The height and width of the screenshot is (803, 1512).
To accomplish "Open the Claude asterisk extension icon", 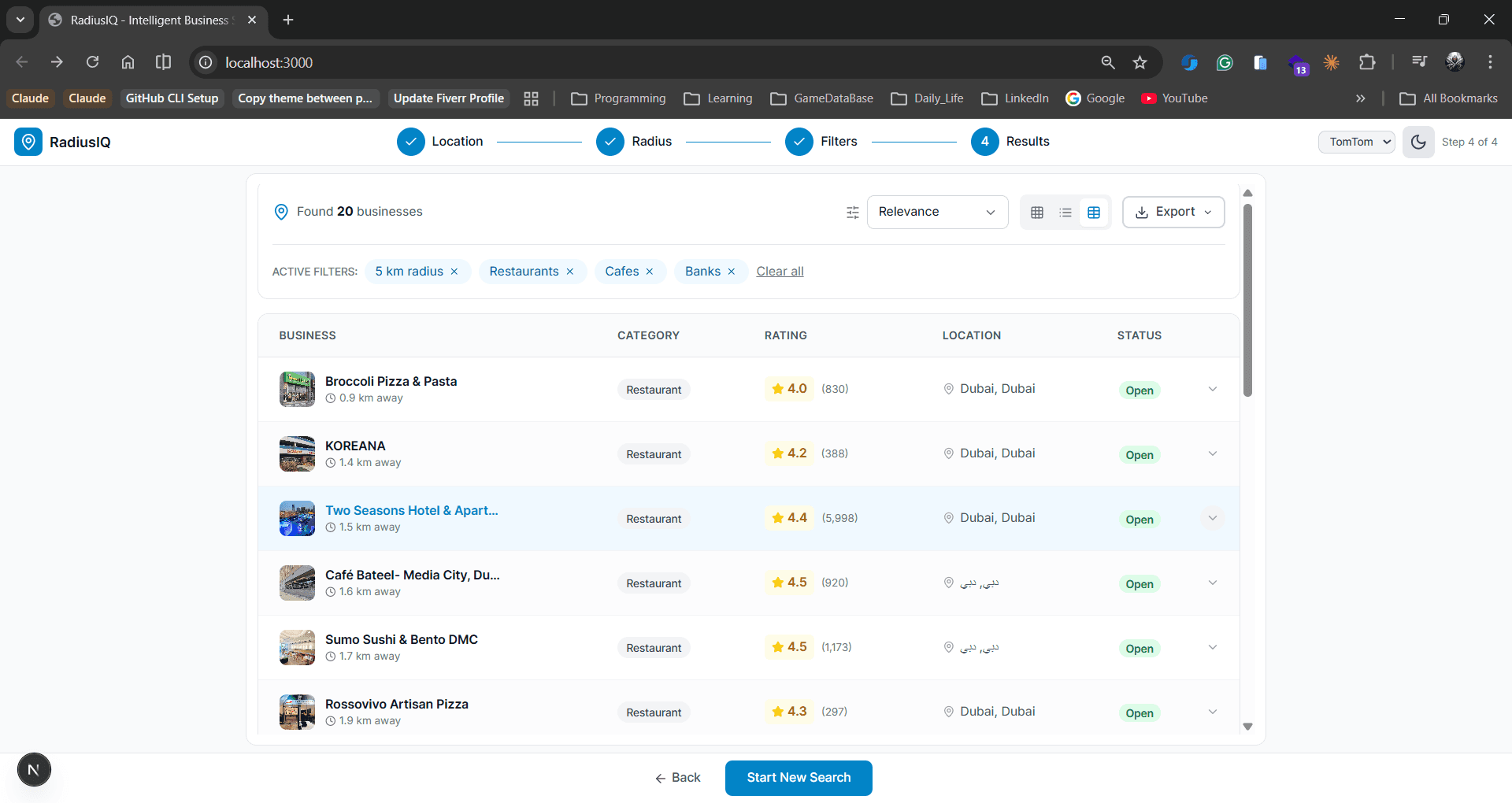I will coord(1332,62).
